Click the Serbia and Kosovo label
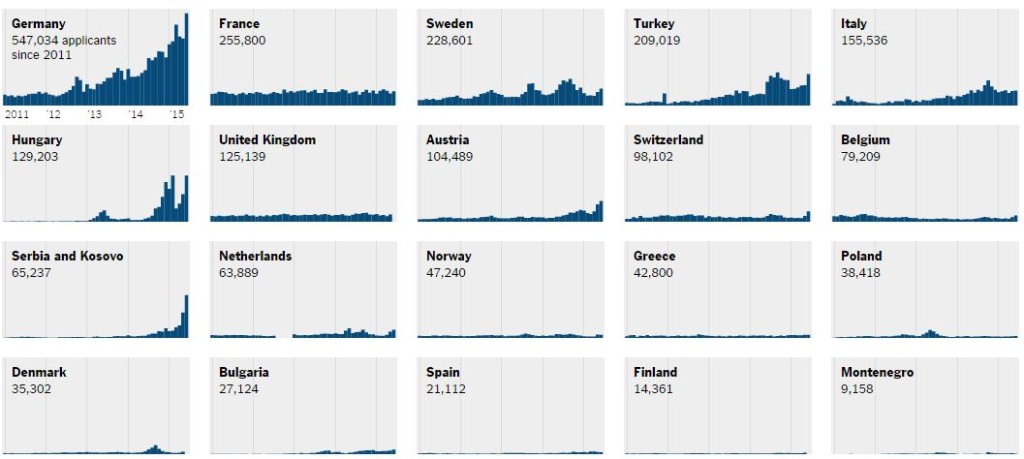This screenshot has height=459, width=1024. coord(67,256)
